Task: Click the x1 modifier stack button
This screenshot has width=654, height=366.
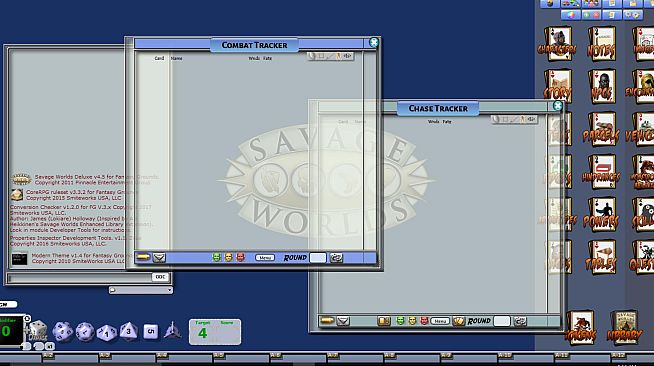Action: [x=50, y=346]
